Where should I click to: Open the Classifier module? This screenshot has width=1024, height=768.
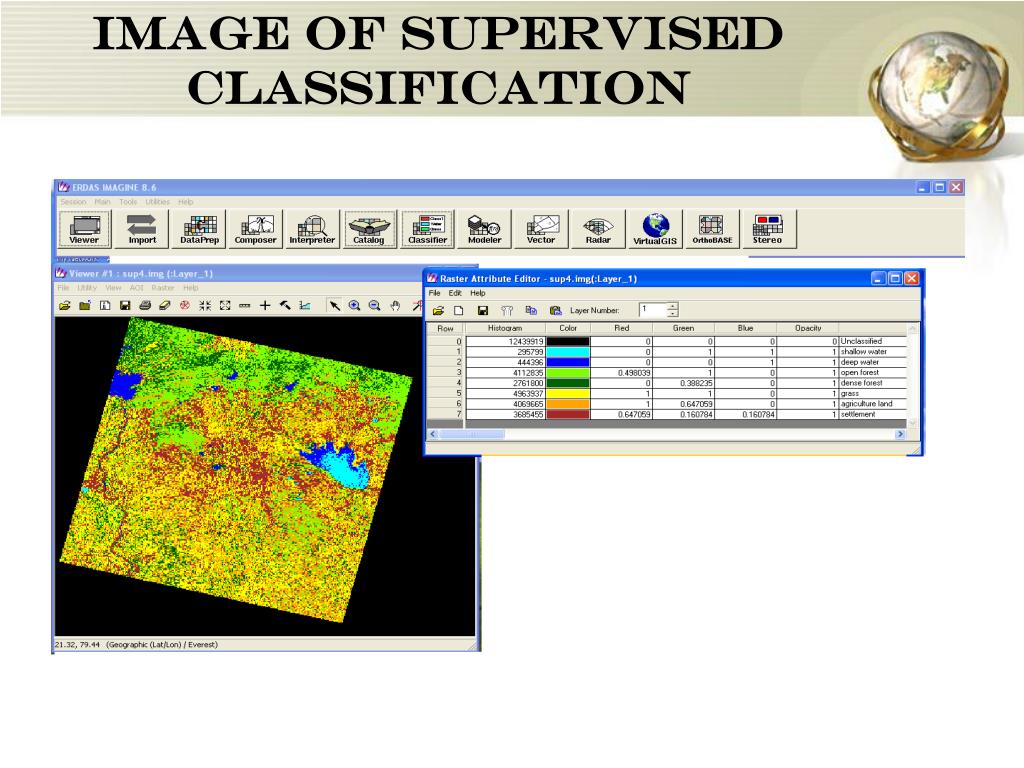click(427, 229)
